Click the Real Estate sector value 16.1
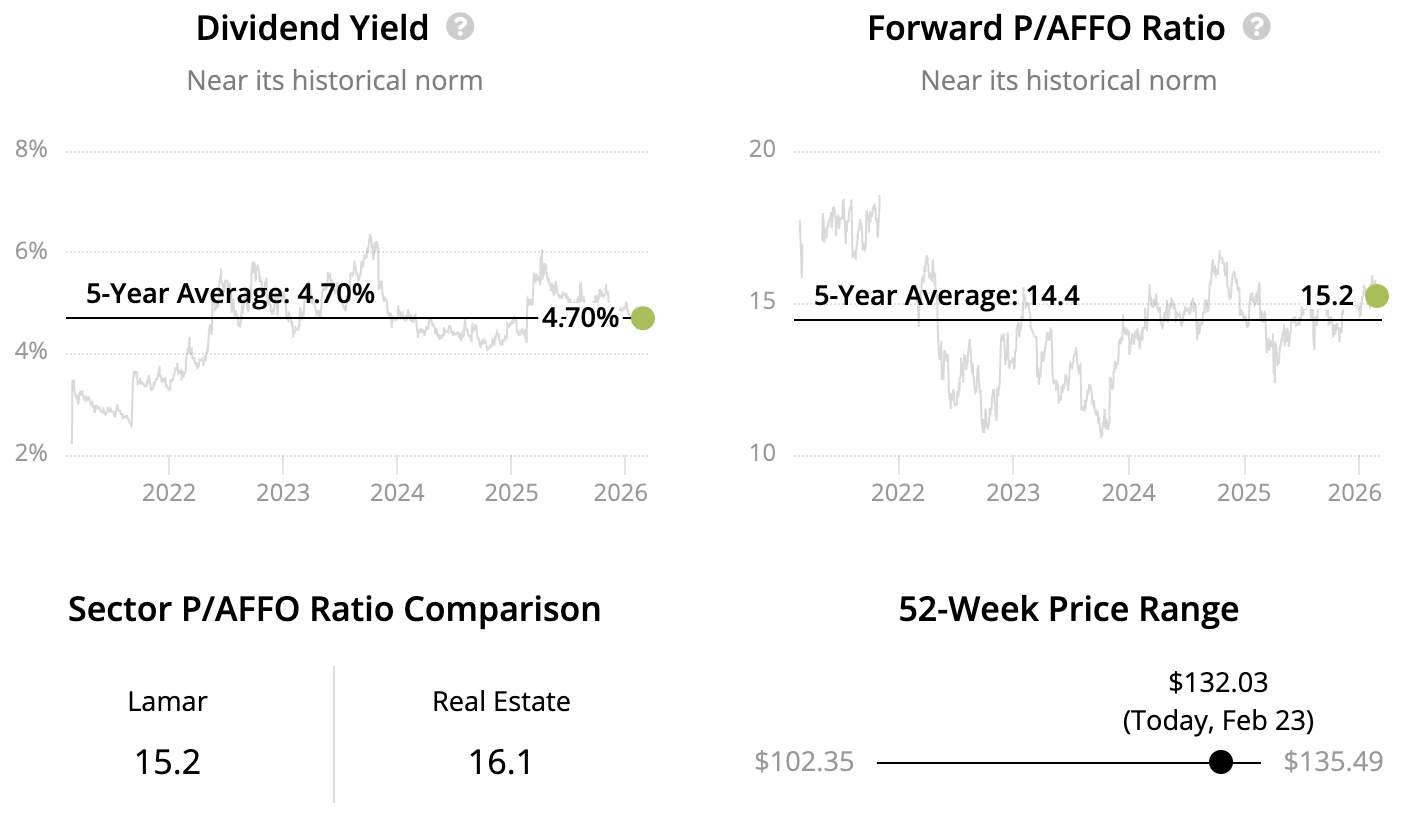Image resolution: width=1418 pixels, height=818 pixels. coord(501,763)
